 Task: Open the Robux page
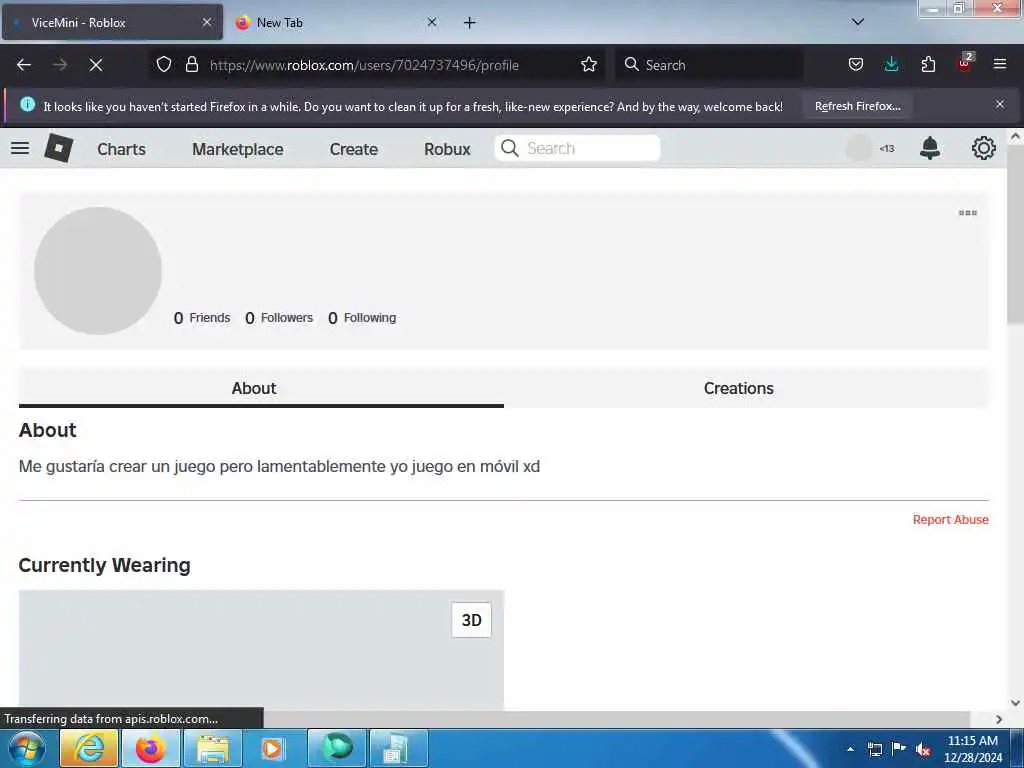coord(447,149)
